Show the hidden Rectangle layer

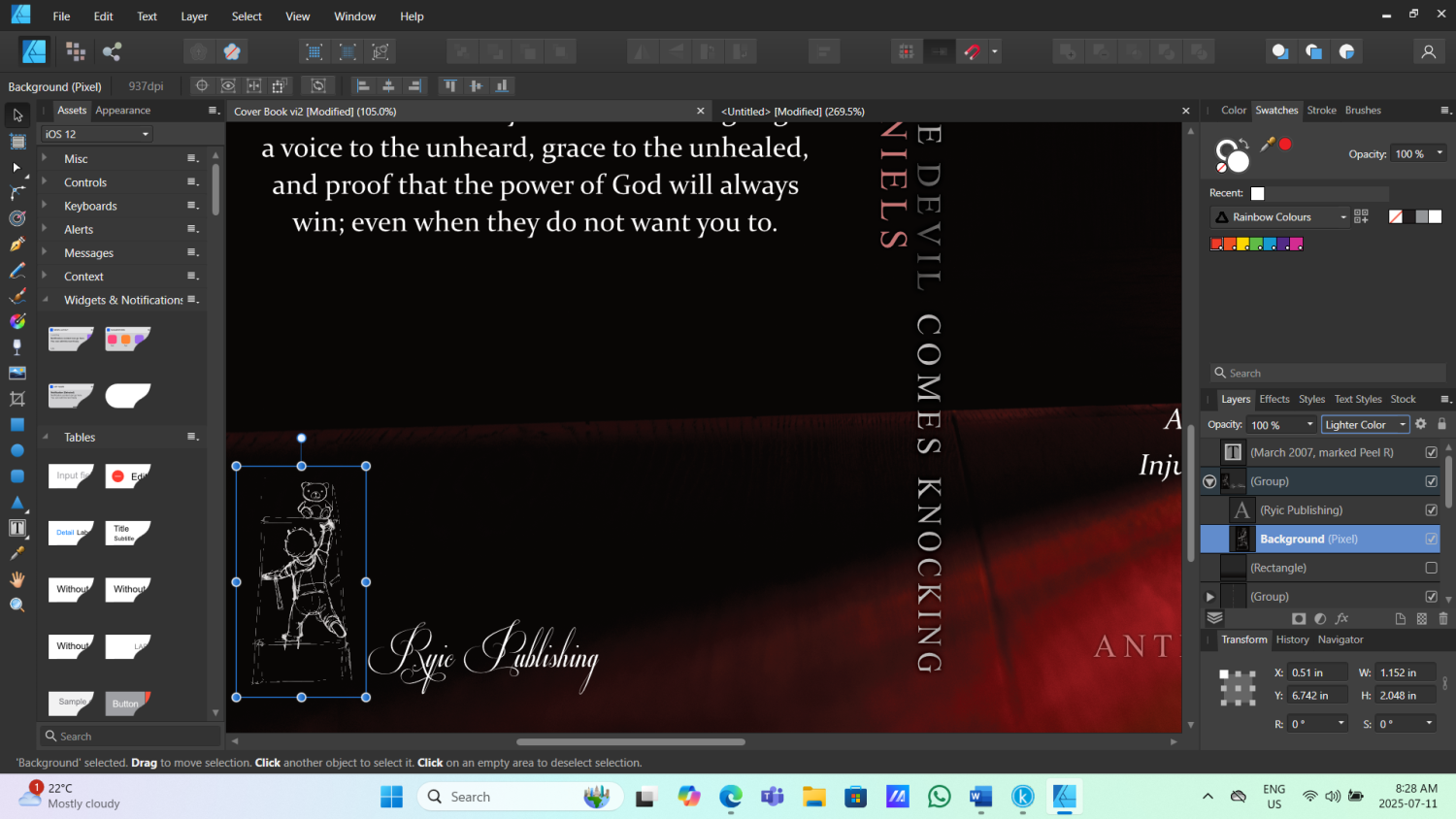click(1431, 568)
